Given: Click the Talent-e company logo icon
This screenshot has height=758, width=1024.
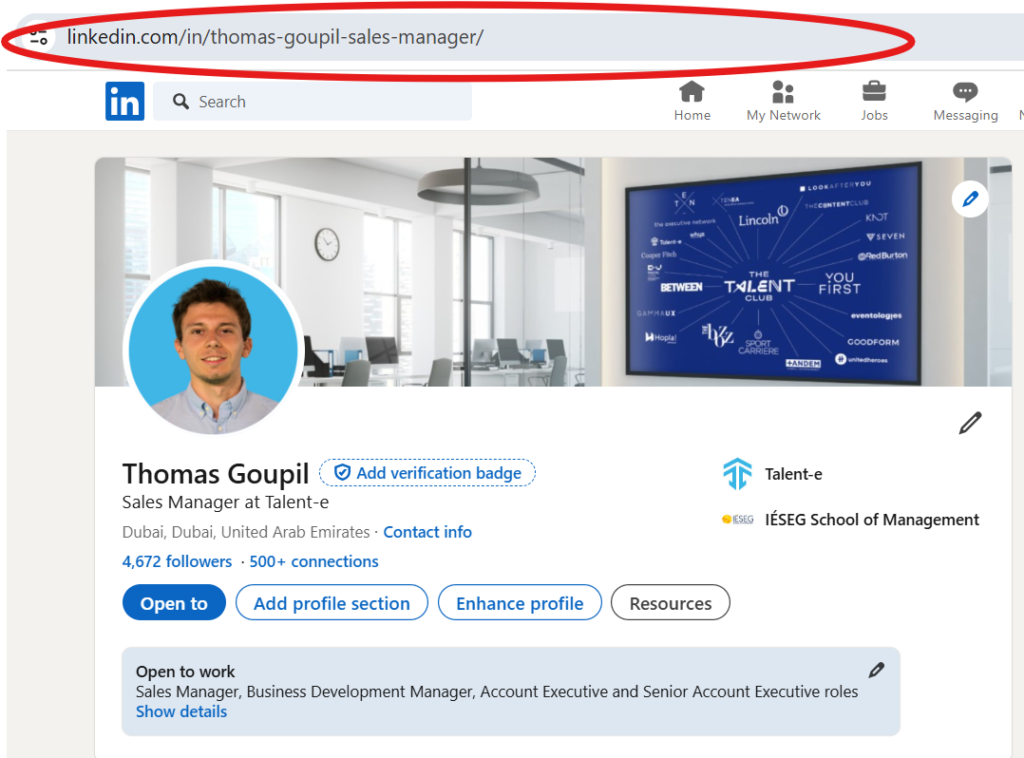Looking at the screenshot, I should click(737, 474).
